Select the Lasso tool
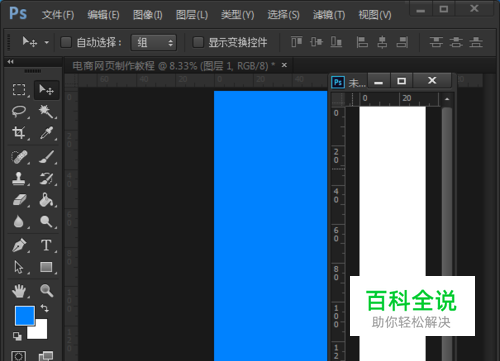500x361 pixels. pyautogui.click(x=19, y=111)
